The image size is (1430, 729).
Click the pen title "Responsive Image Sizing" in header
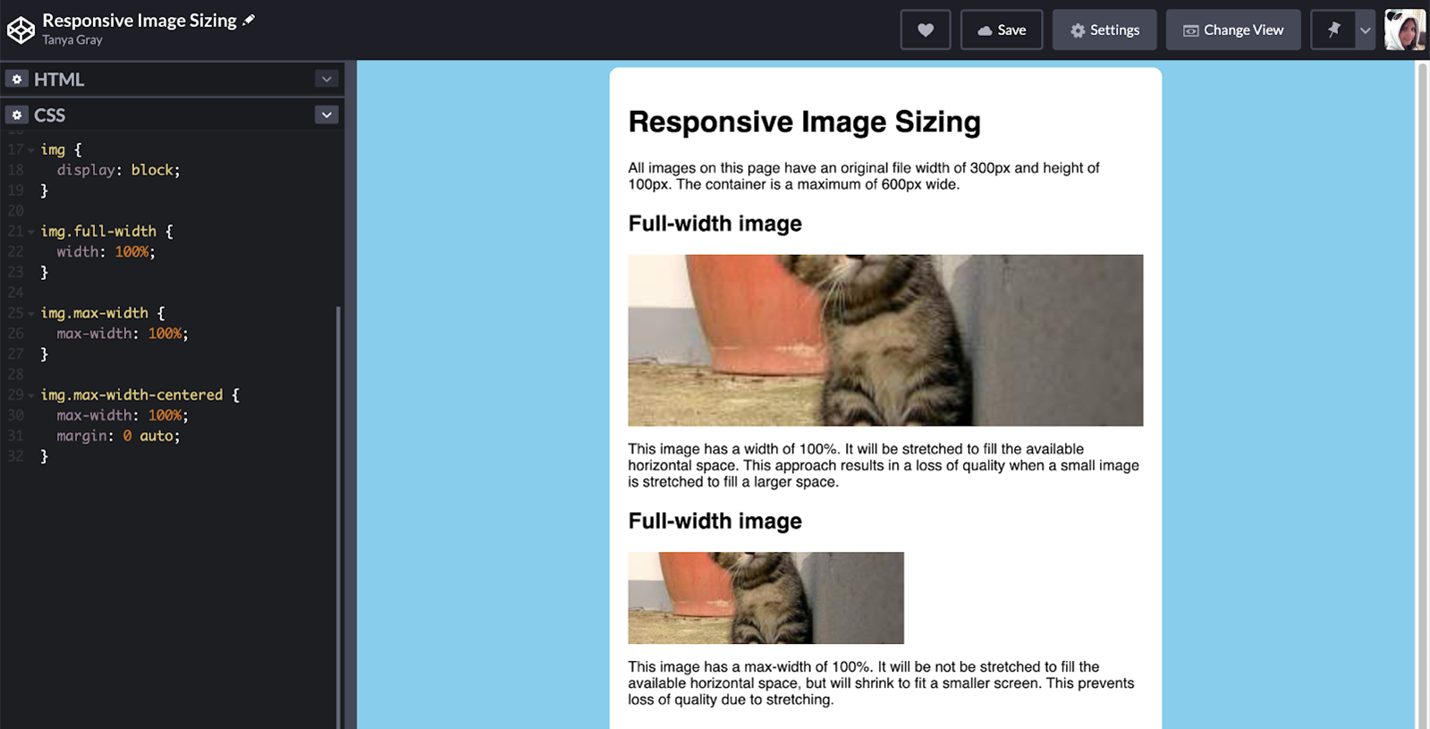(139, 20)
